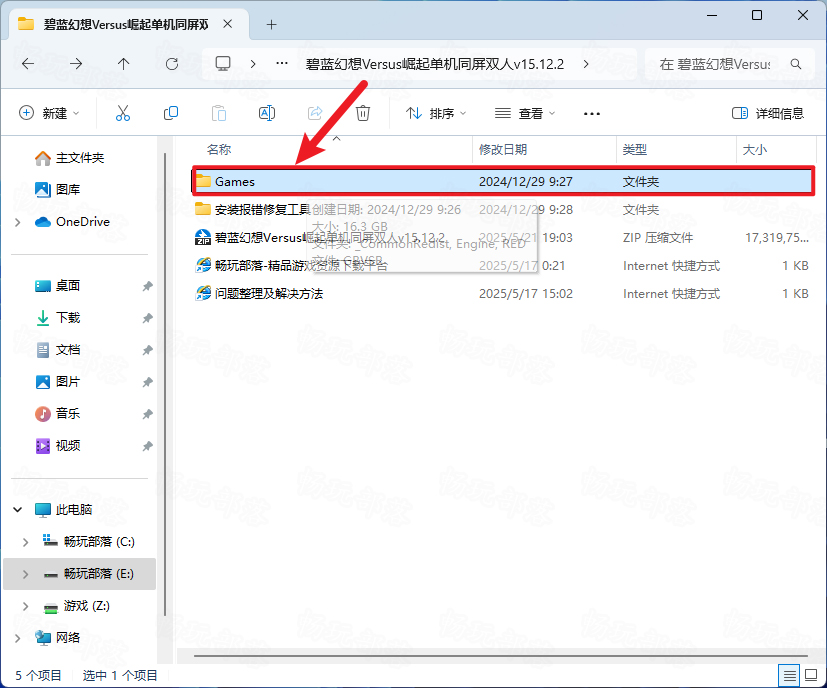Switch to details list view in status bar
Image resolution: width=827 pixels, height=688 pixels.
coord(789,675)
